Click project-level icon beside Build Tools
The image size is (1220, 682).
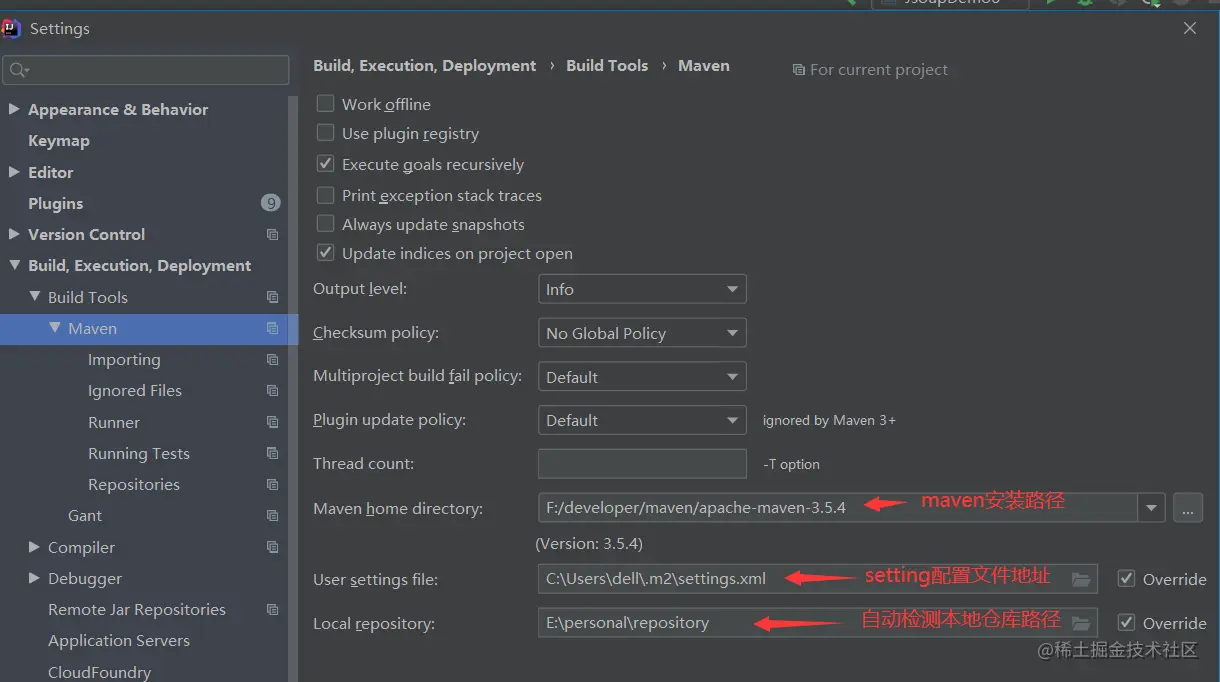[272, 297]
